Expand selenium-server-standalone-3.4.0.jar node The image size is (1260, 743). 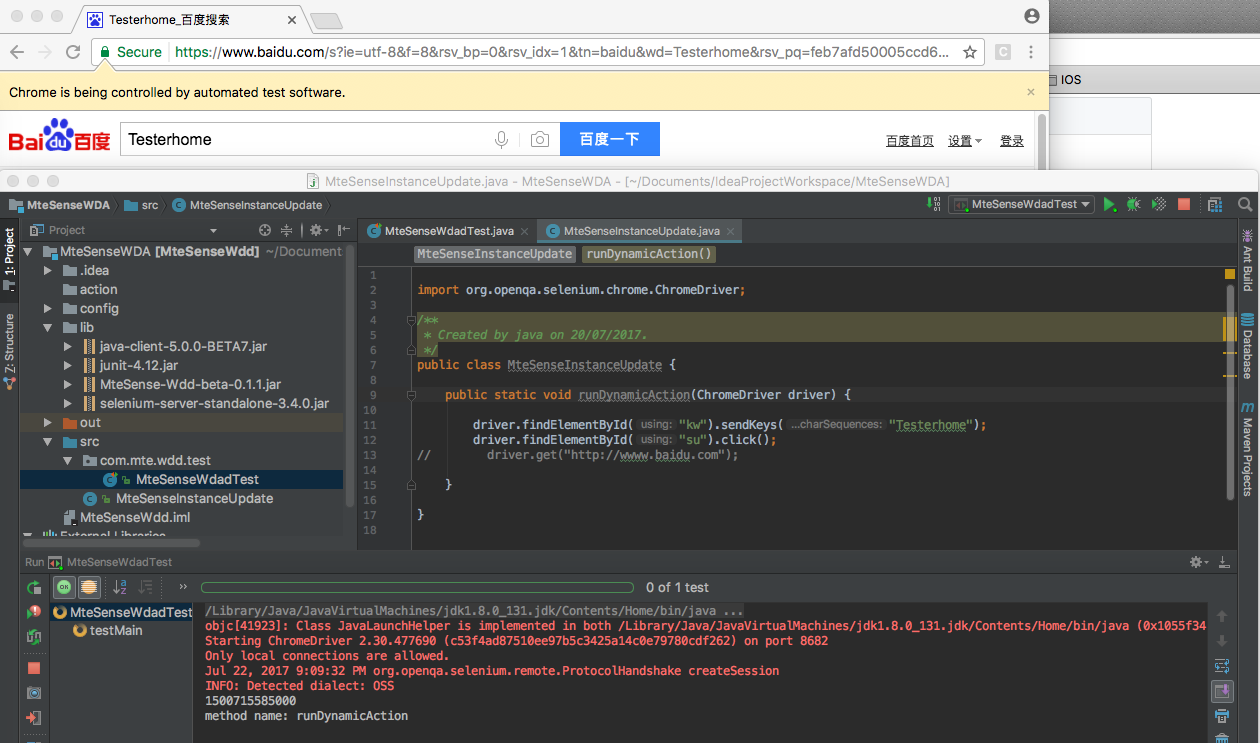68,404
